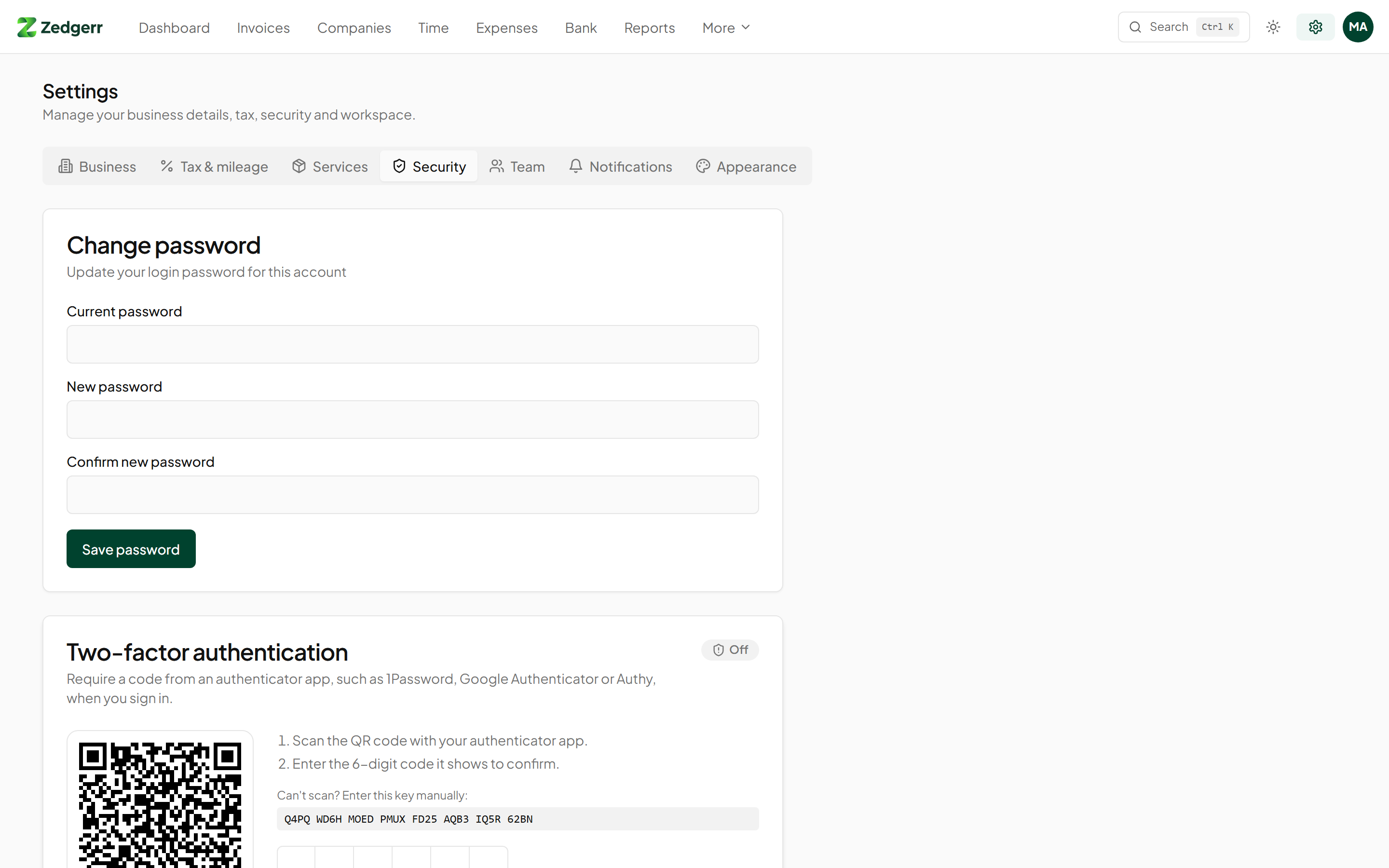Click the manual key Q4PQ WD6H text
Image resolution: width=1389 pixels, height=868 pixels.
(409, 819)
